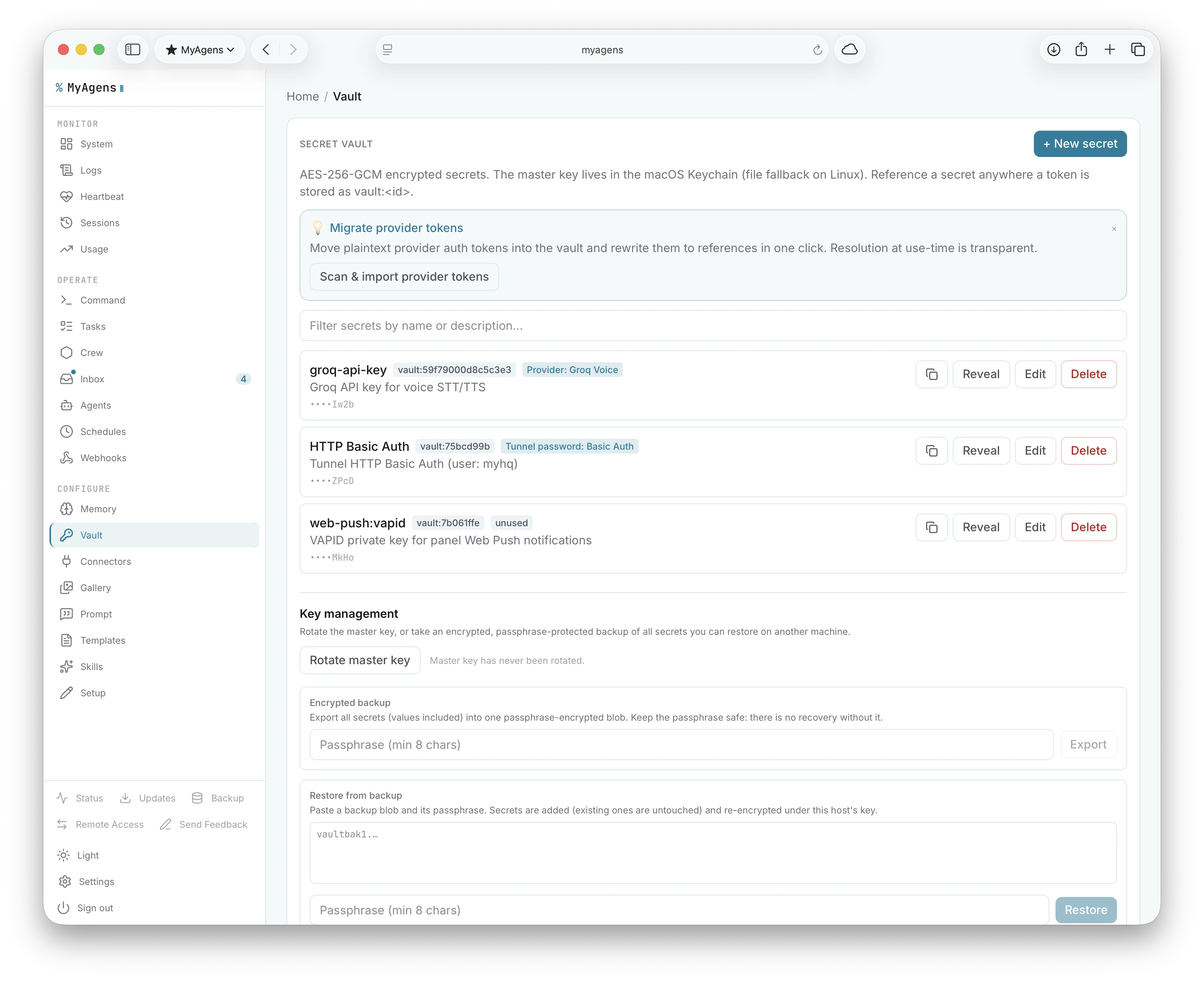Open Remote Access
The width and height of the screenshot is (1204, 982).
pyautogui.click(x=100, y=824)
